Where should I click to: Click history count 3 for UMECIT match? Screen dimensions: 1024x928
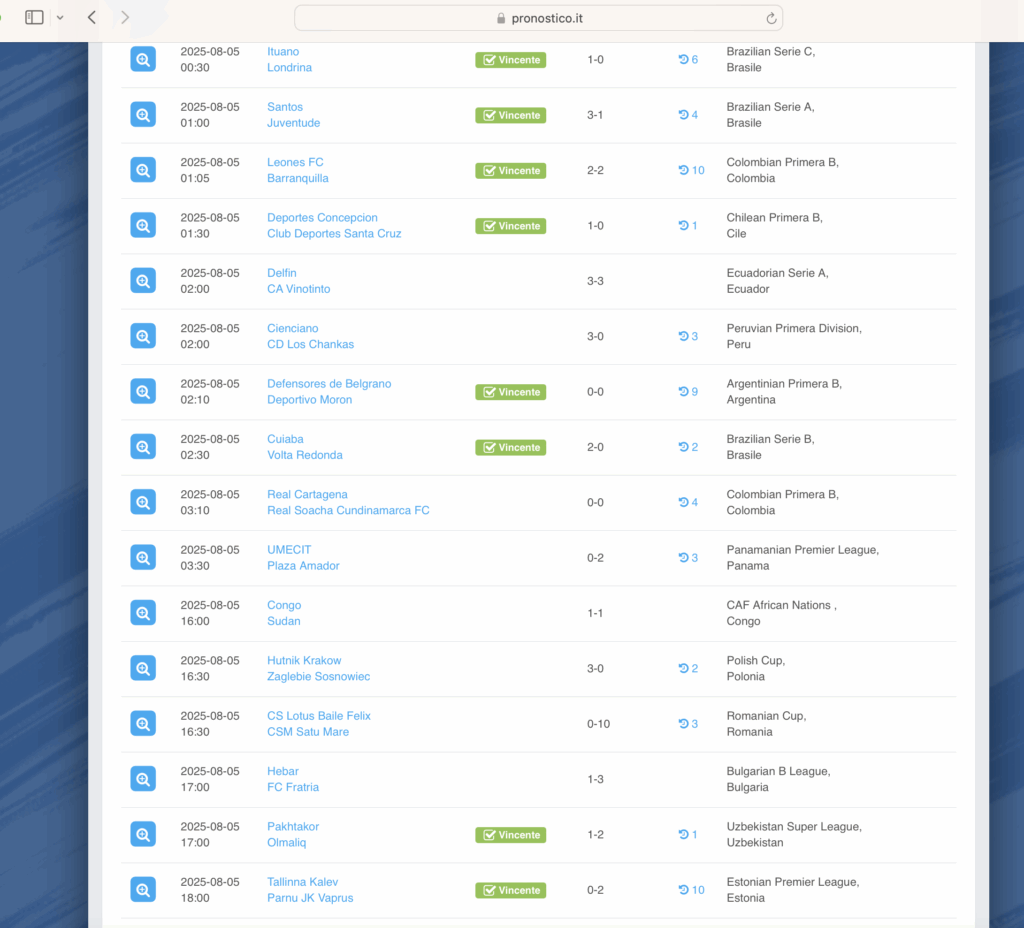(688, 558)
